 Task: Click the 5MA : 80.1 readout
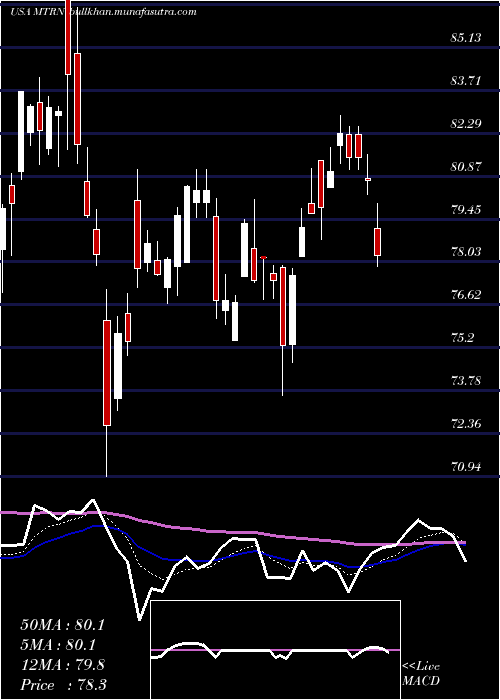pos(58,645)
